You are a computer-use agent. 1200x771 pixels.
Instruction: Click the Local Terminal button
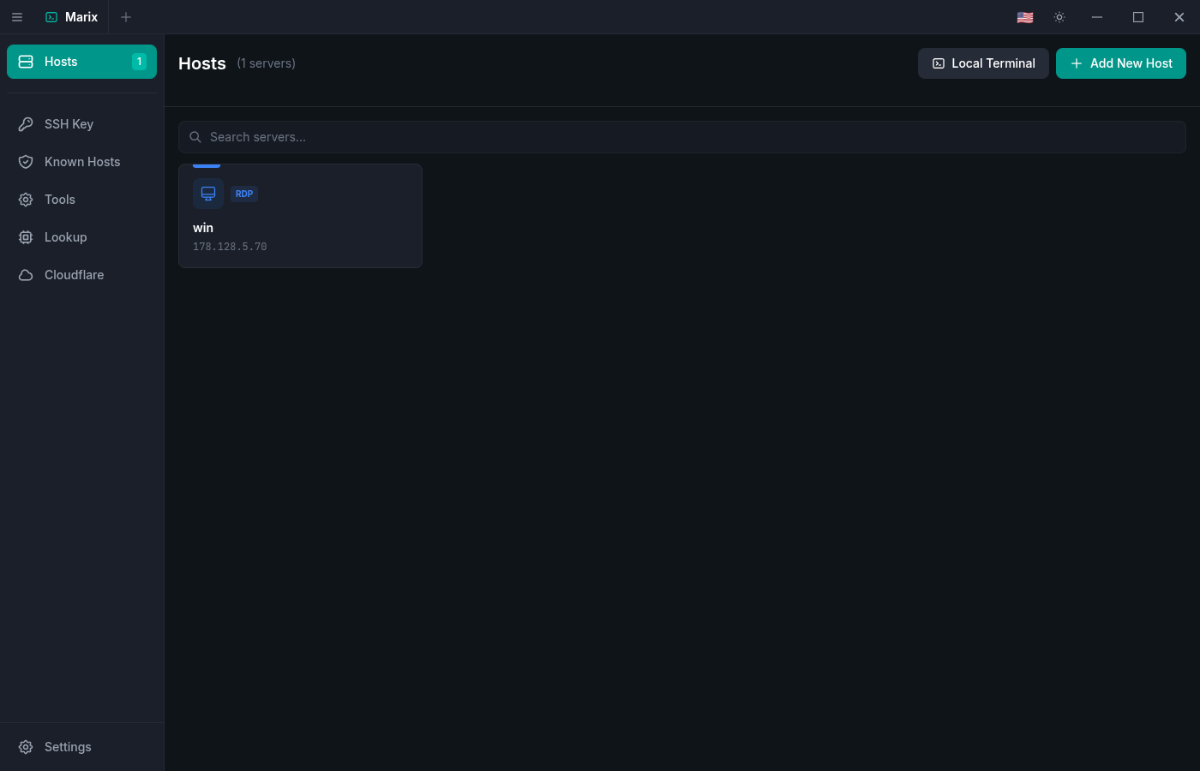983,63
